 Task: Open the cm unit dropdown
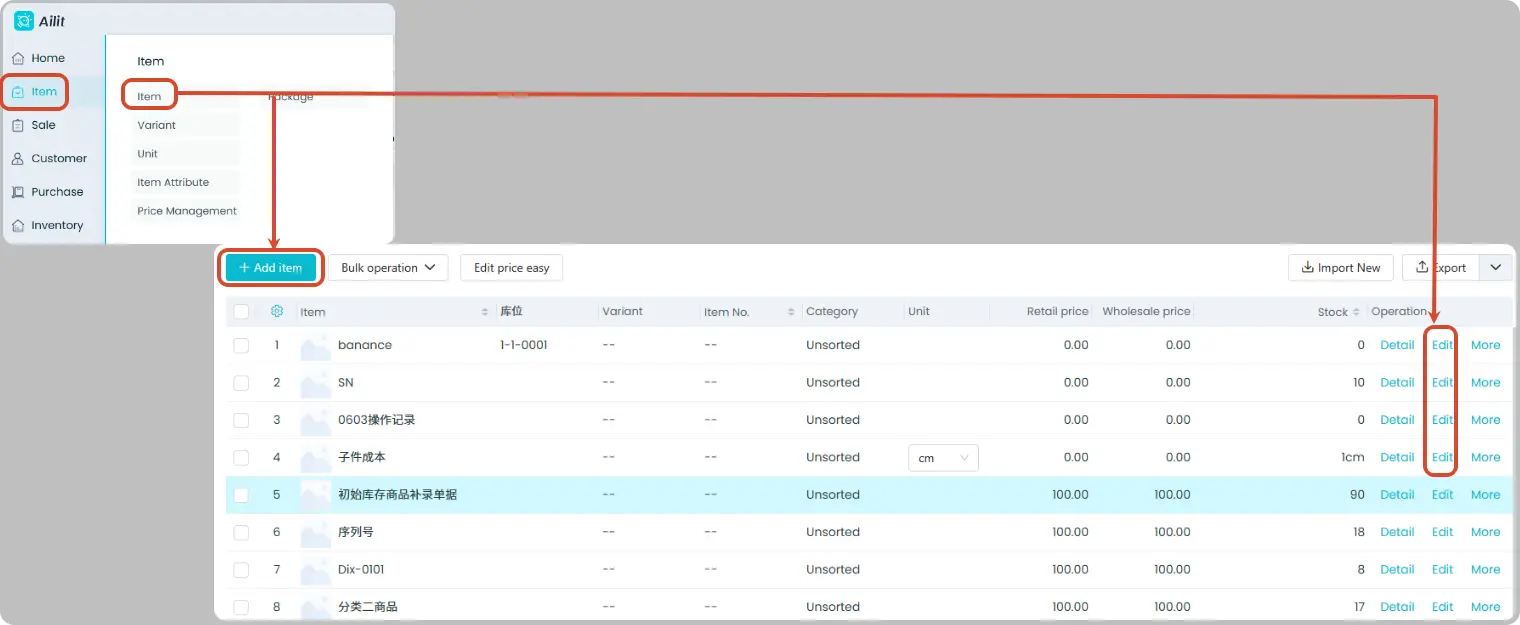tap(943, 458)
